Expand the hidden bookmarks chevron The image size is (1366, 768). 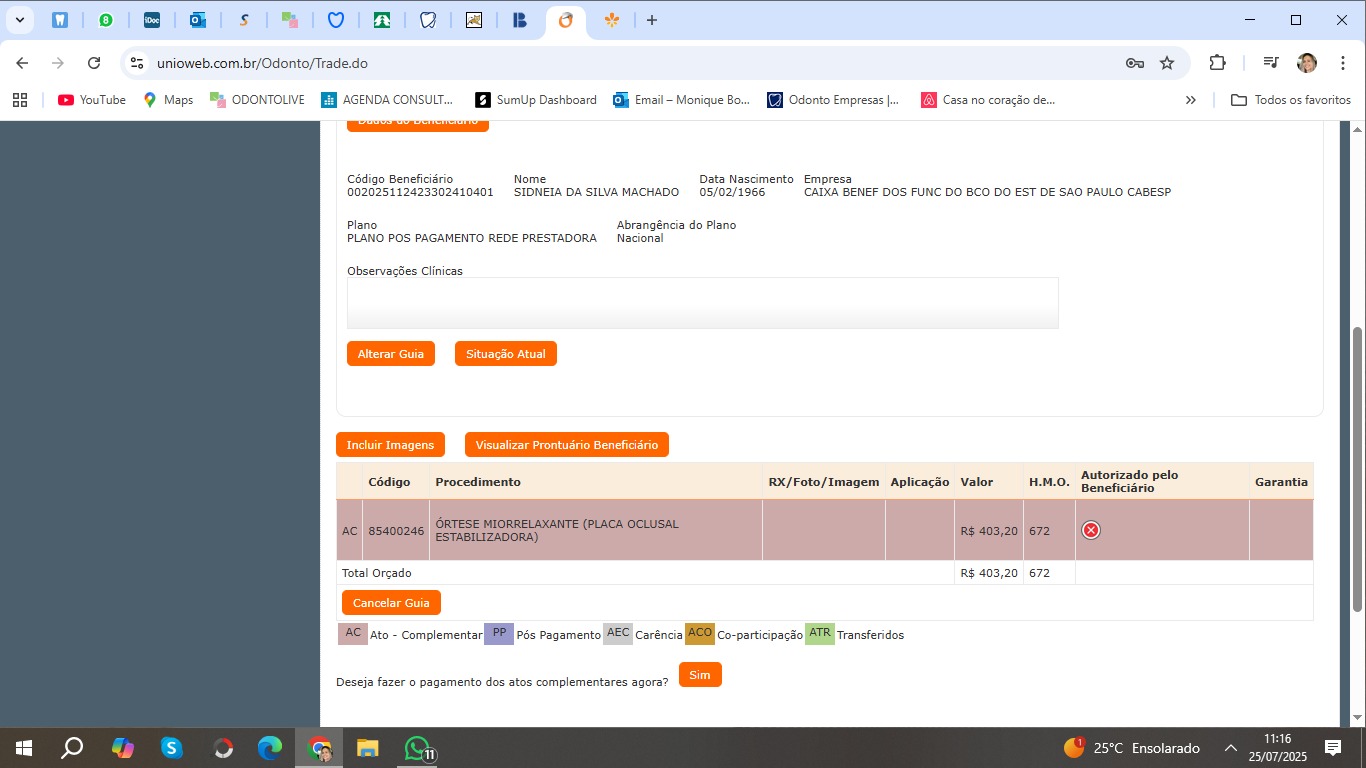point(1191,100)
